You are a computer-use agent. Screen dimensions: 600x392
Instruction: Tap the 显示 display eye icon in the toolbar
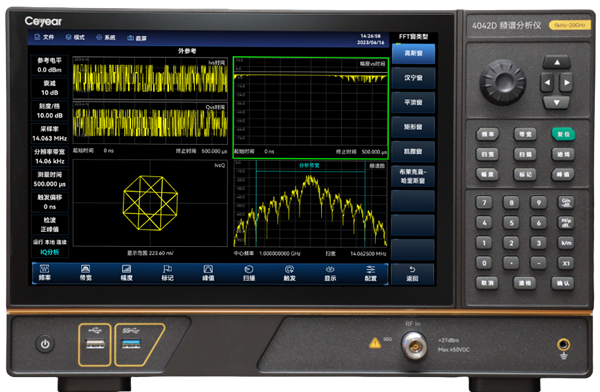click(330, 269)
